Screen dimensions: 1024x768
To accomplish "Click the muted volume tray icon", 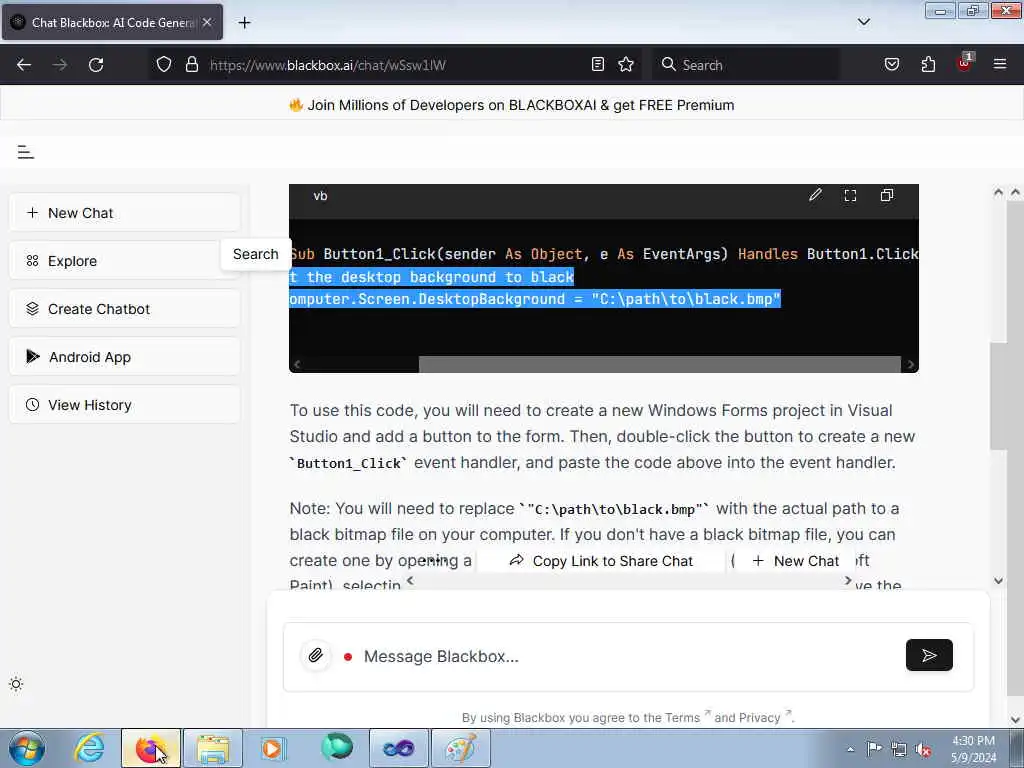I will coord(923,749).
